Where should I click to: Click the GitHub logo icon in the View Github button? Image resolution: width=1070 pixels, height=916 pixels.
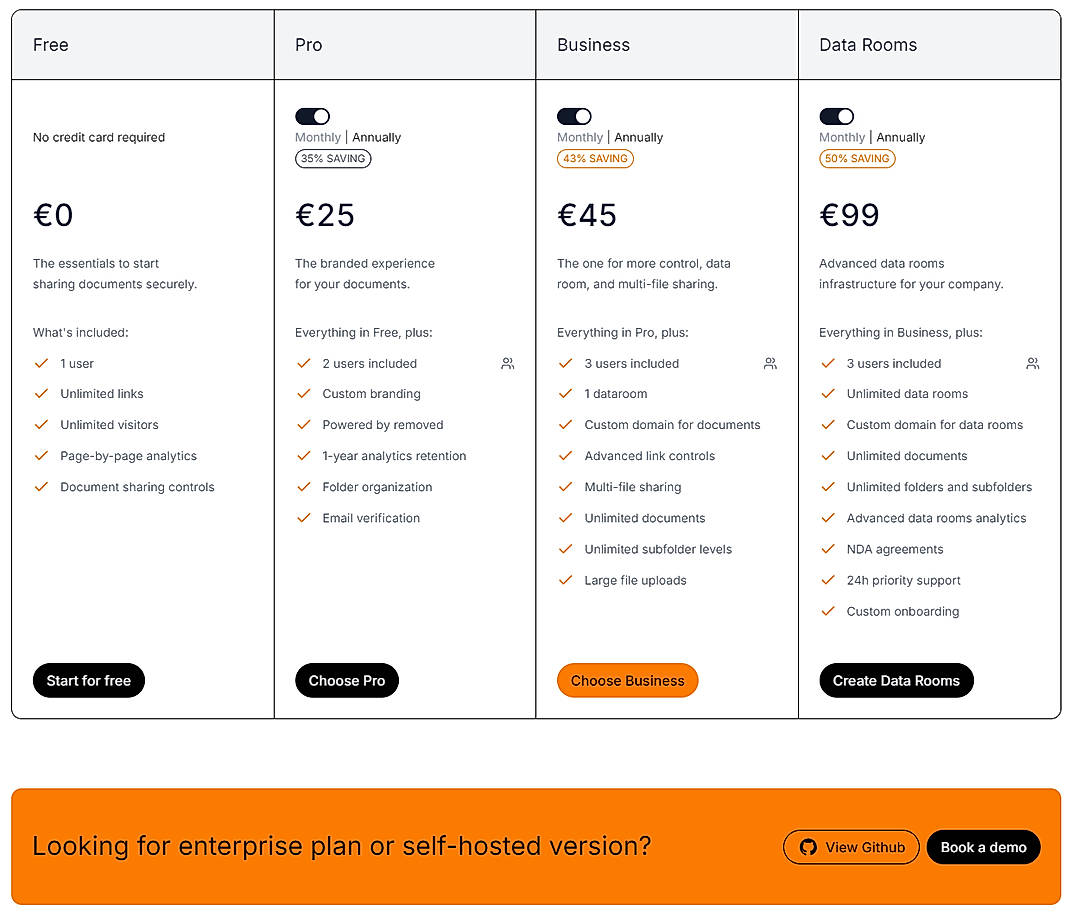coord(807,847)
